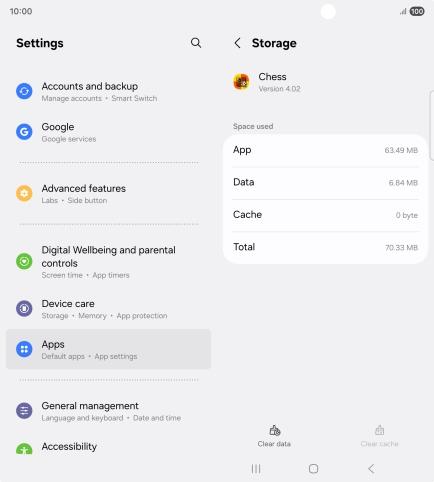Screen dimensions: 434x482
Task: Tap the system back navigation arrow
Action: 371,469
